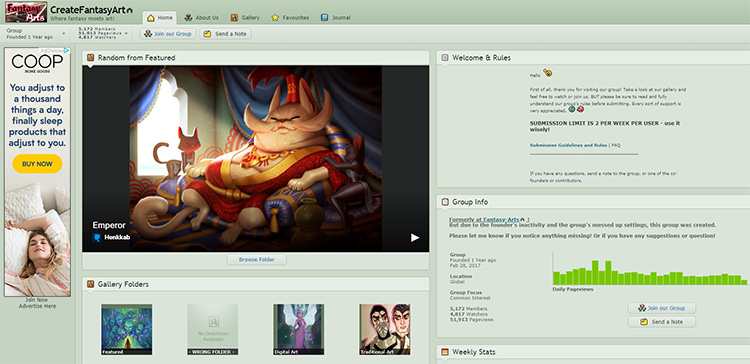Open the Fantasy-Arts former group link

501,220
